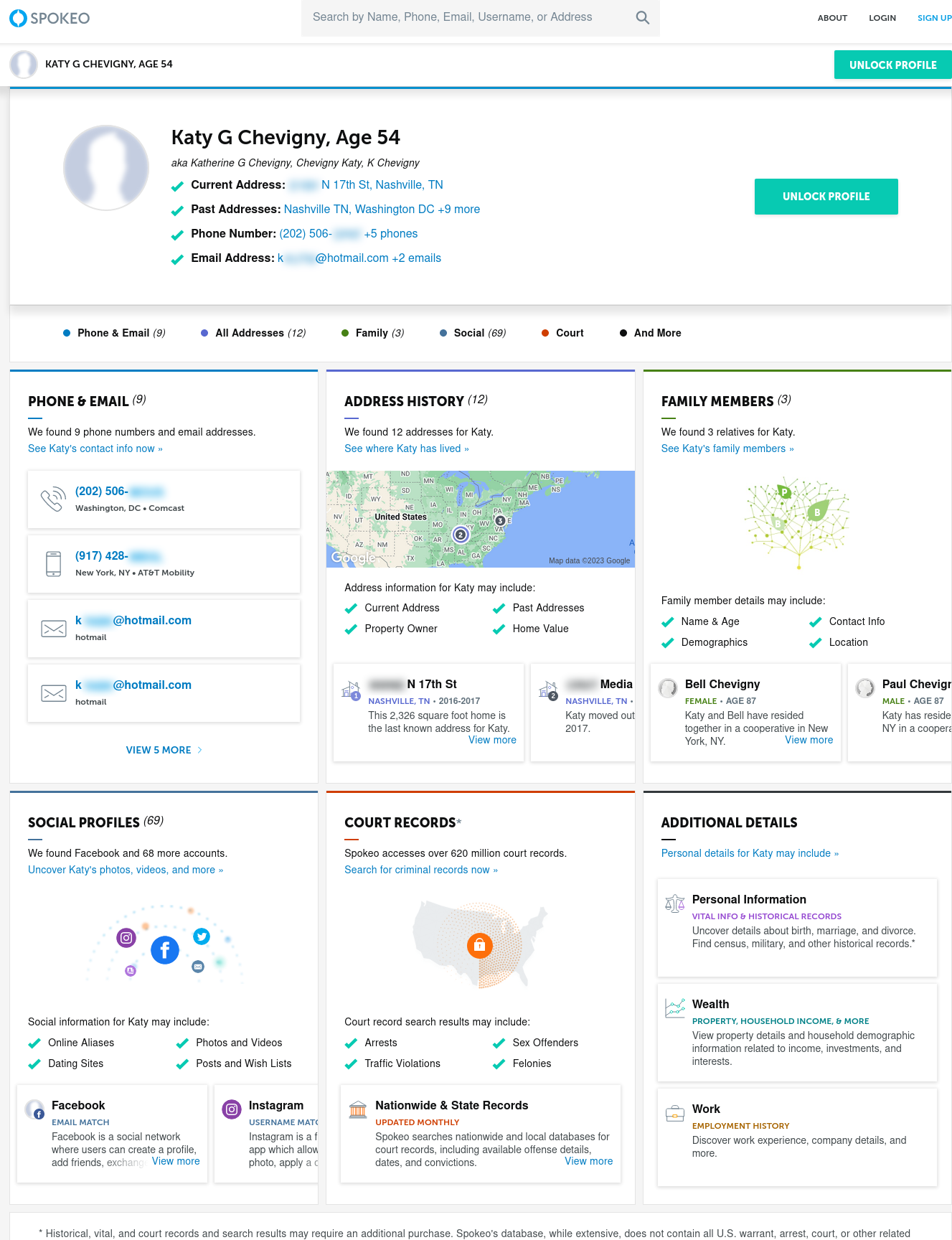Open View more on N 17th St card
Image resolution: width=952 pixels, height=1240 pixels.
pyautogui.click(x=492, y=740)
